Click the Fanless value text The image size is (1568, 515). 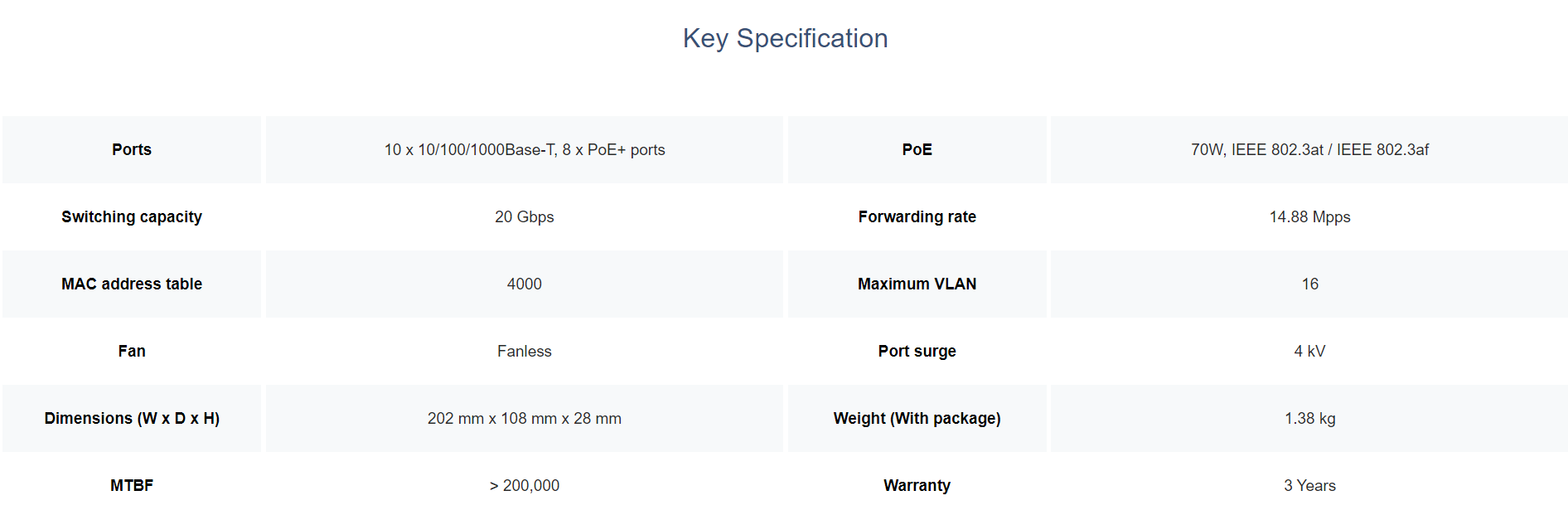coord(525,351)
